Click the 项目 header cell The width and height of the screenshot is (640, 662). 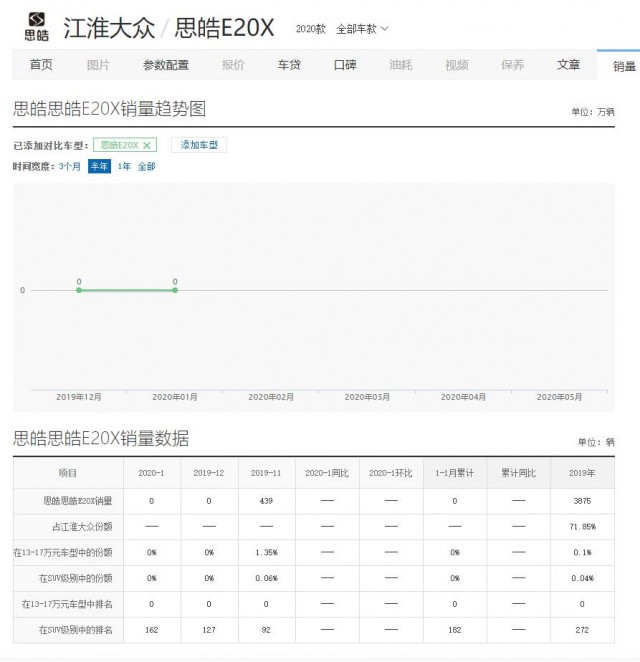point(68,473)
